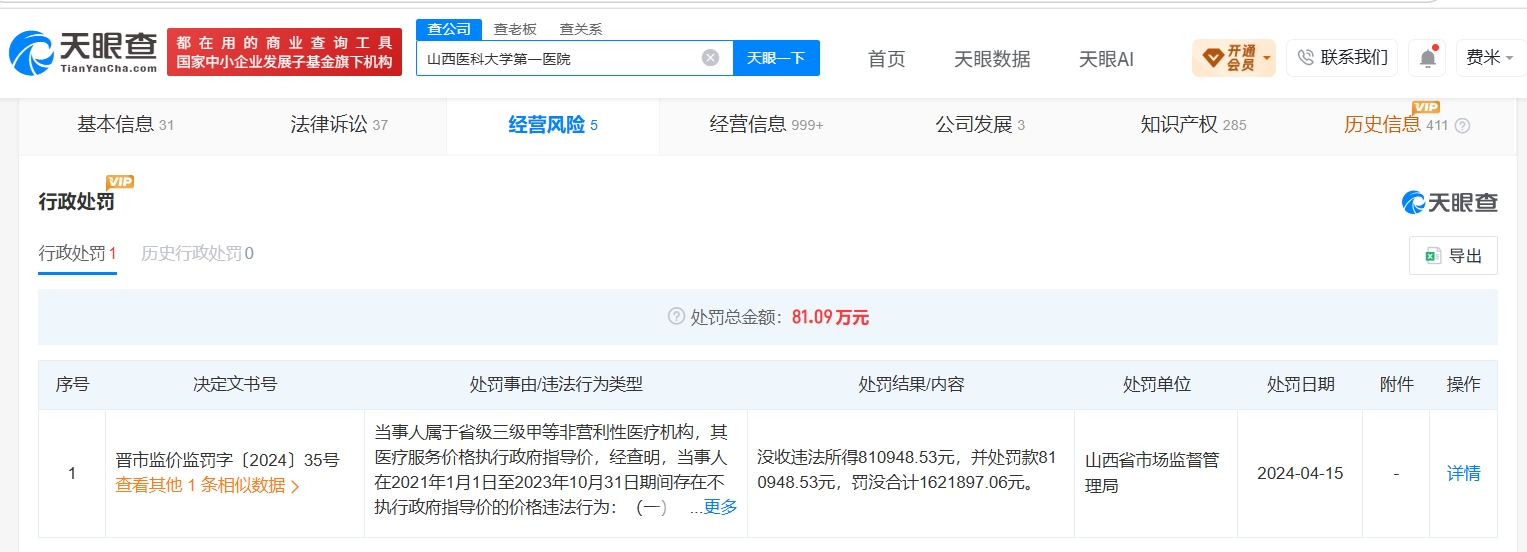Open 天眼AI in the top nav
The image size is (1527, 552).
pyautogui.click(x=1106, y=59)
